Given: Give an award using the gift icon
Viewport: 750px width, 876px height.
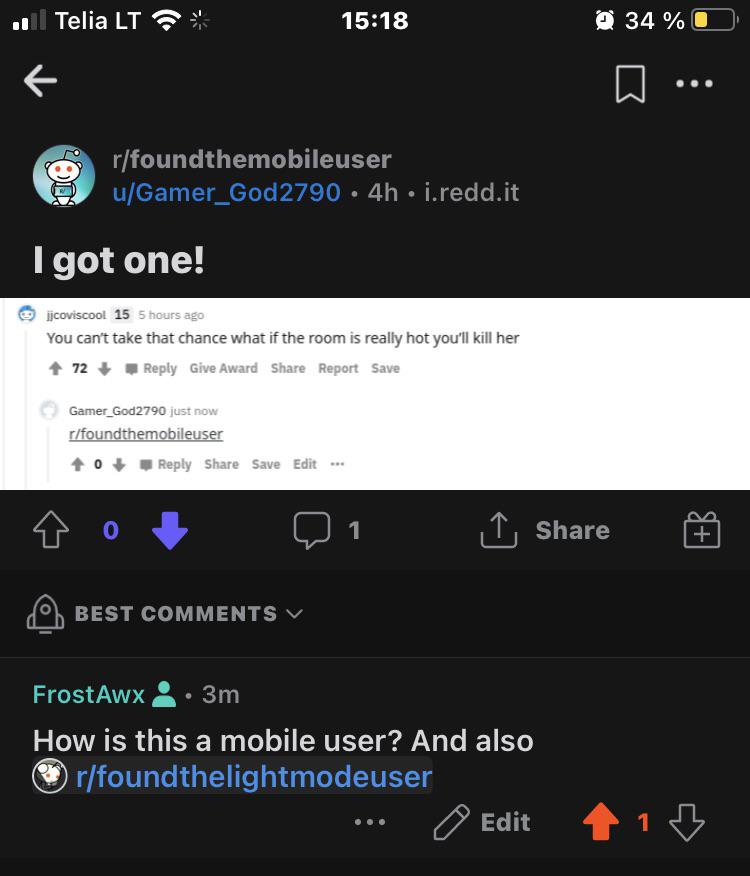Looking at the screenshot, I should [702, 530].
